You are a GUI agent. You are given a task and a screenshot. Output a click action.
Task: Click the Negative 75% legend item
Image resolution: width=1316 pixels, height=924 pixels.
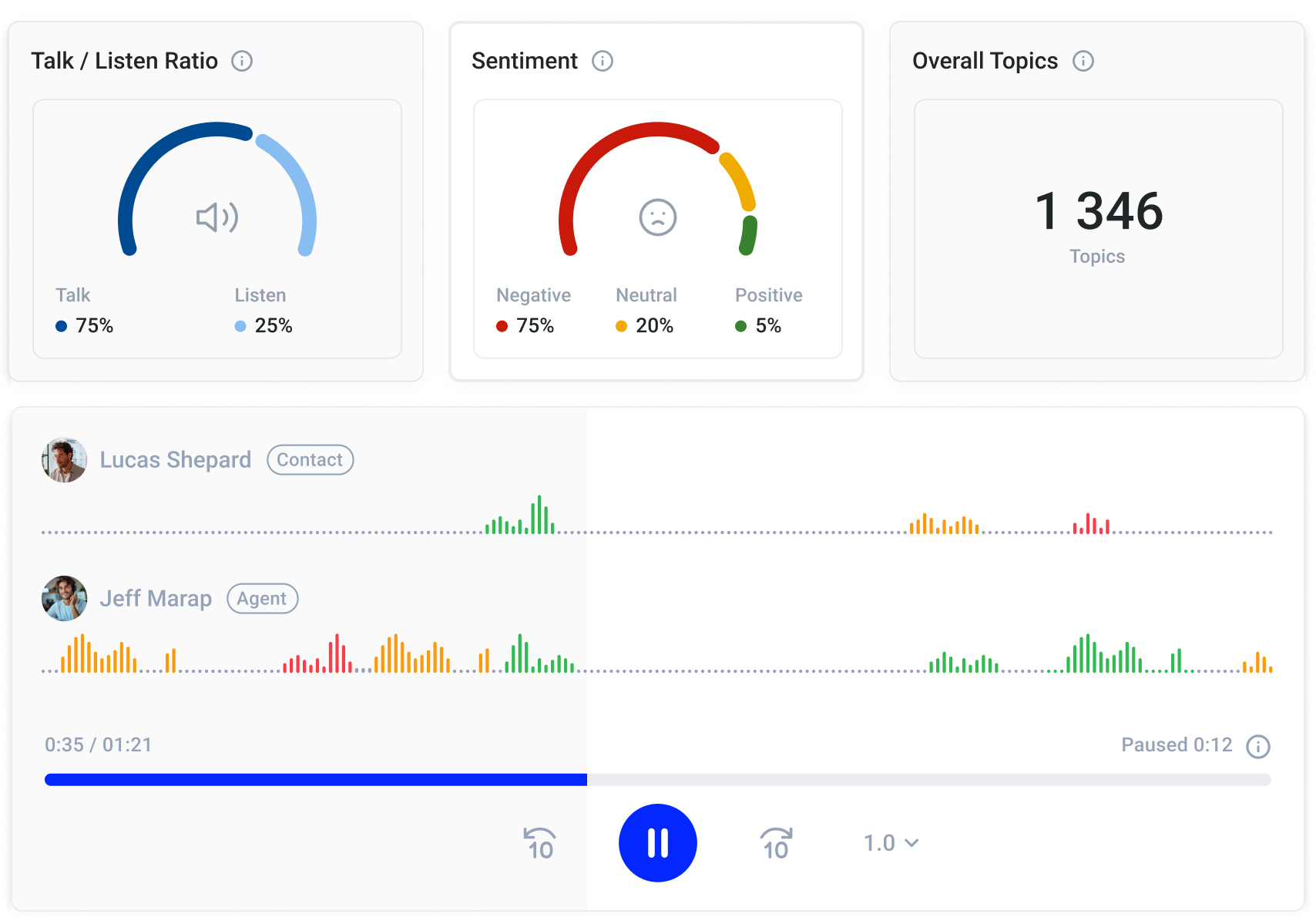pos(533,311)
